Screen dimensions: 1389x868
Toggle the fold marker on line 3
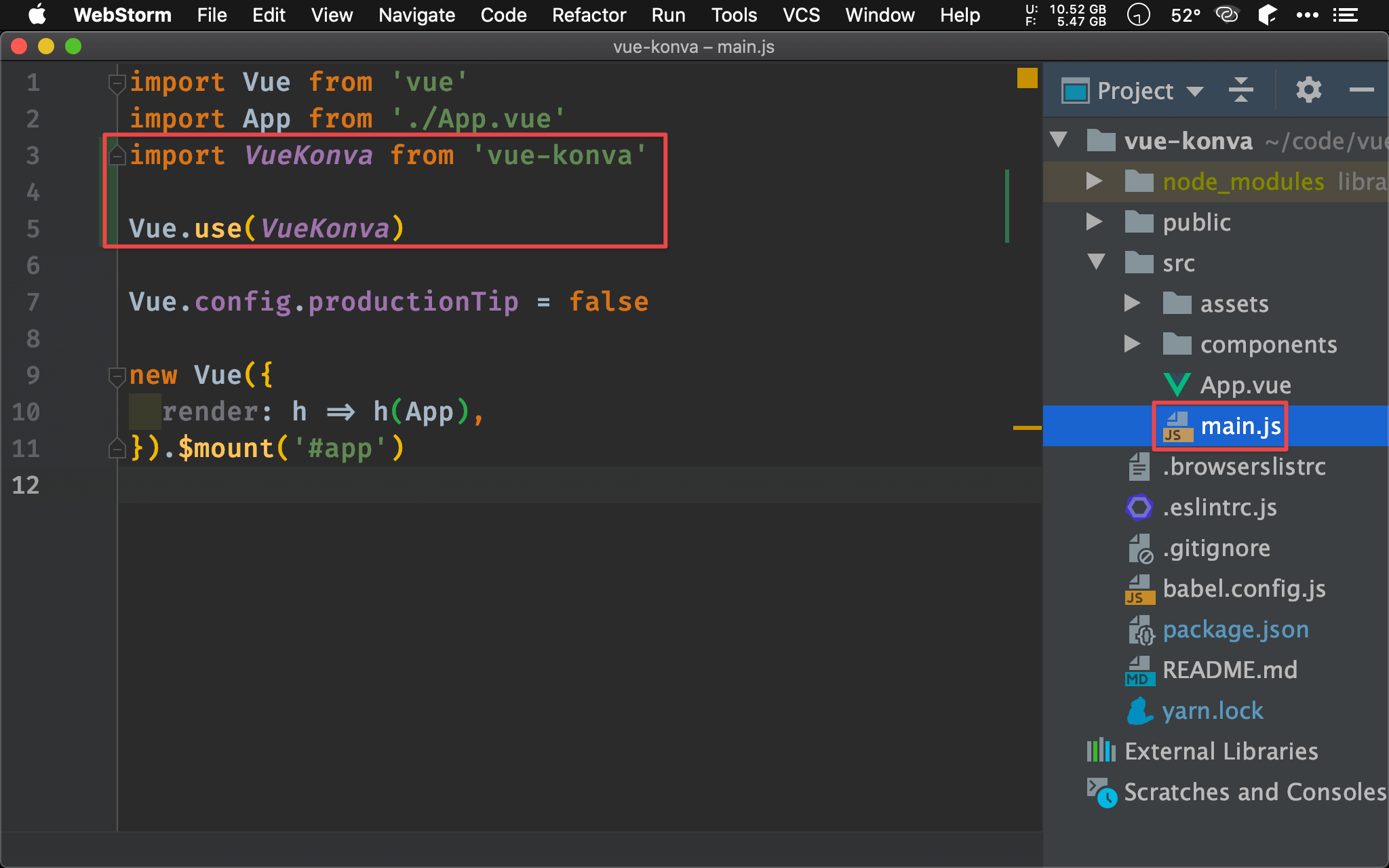click(117, 156)
